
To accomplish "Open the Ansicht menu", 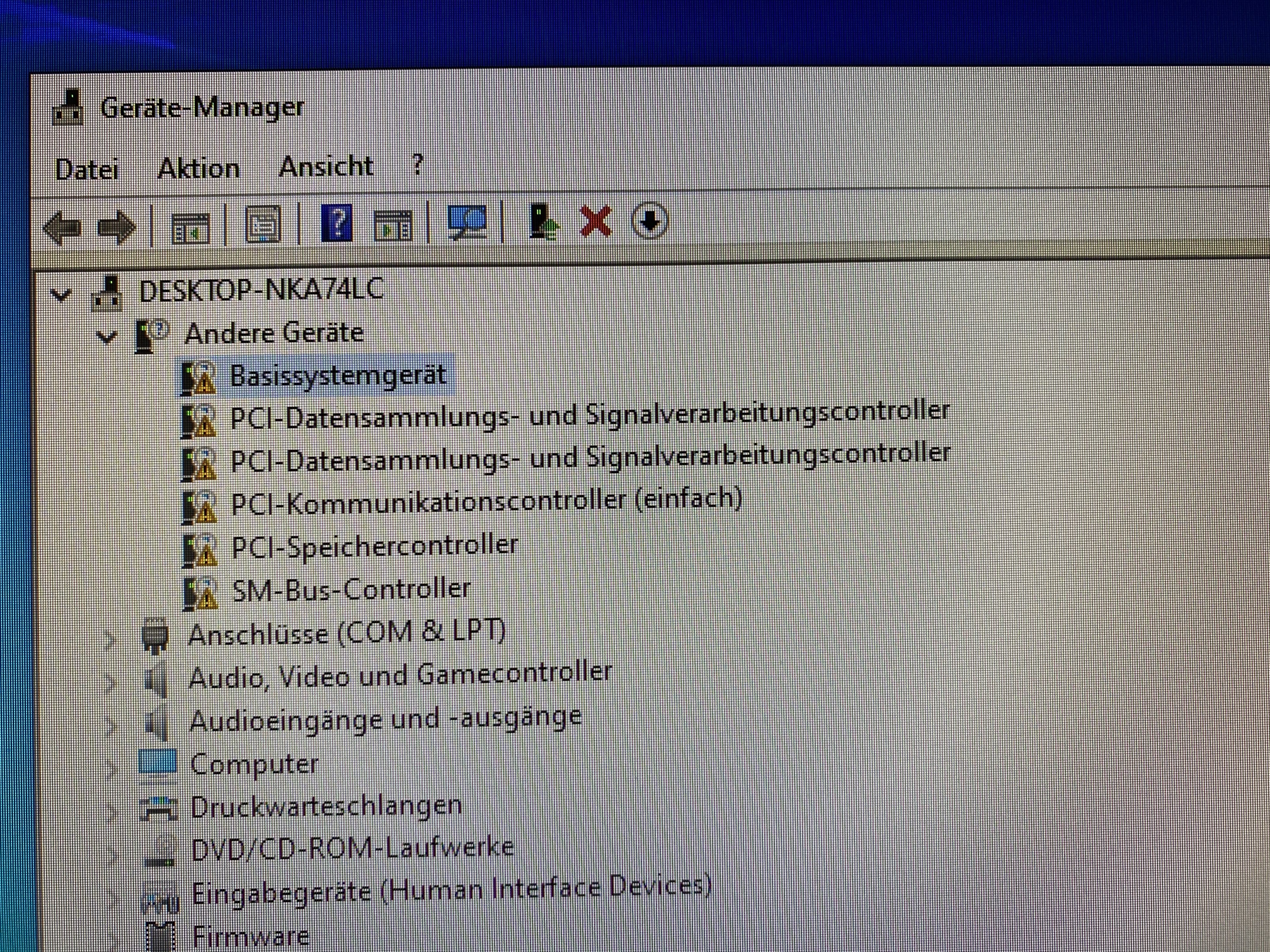I will (326, 167).
